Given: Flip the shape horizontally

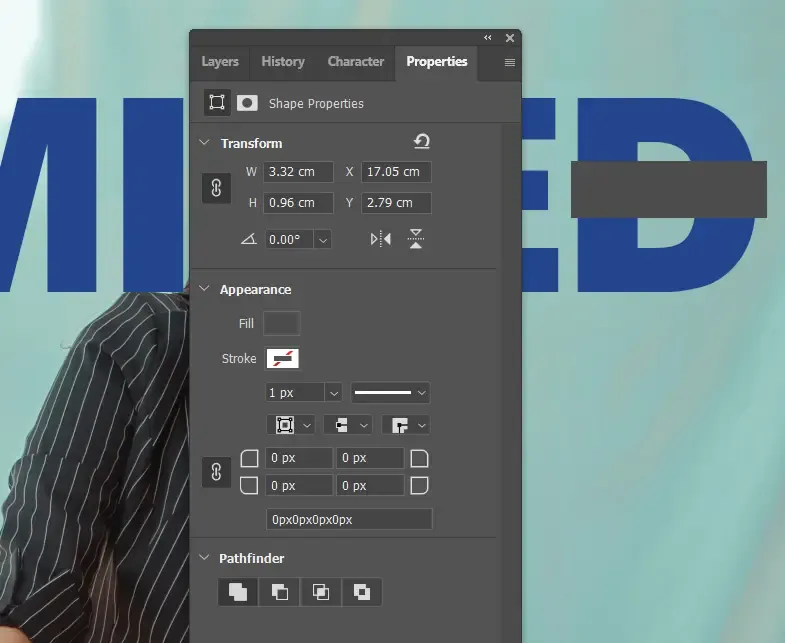Looking at the screenshot, I should 380,239.
